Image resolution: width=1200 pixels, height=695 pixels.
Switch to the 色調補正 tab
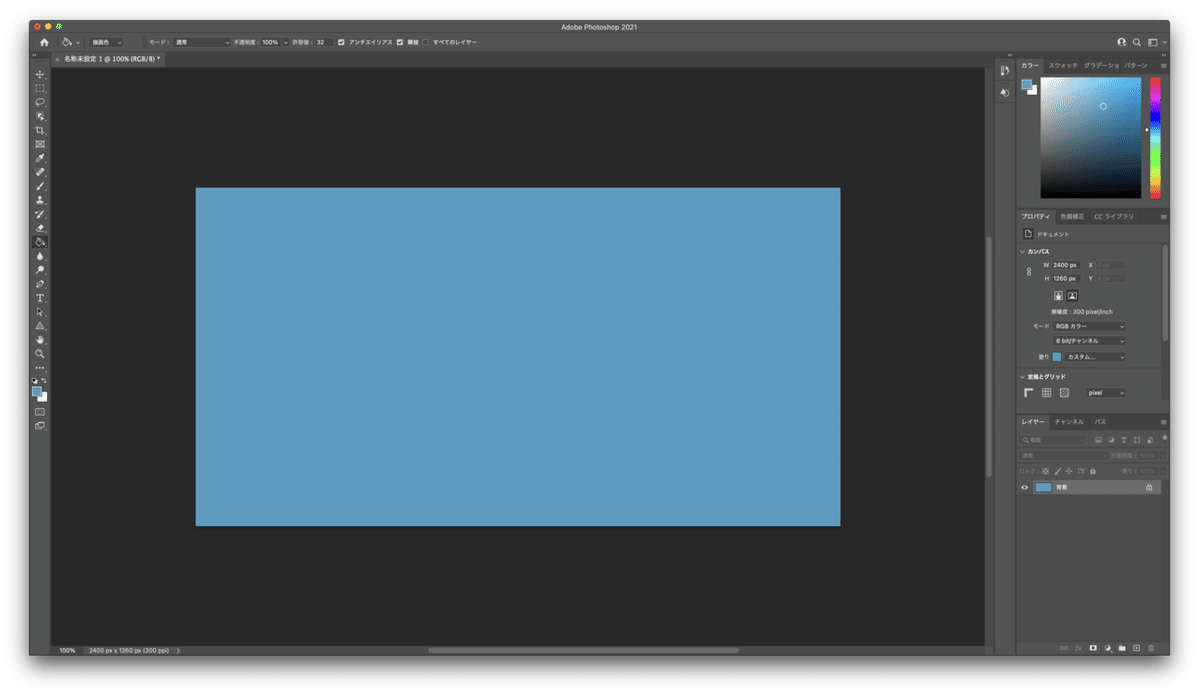pyautogui.click(x=1071, y=217)
